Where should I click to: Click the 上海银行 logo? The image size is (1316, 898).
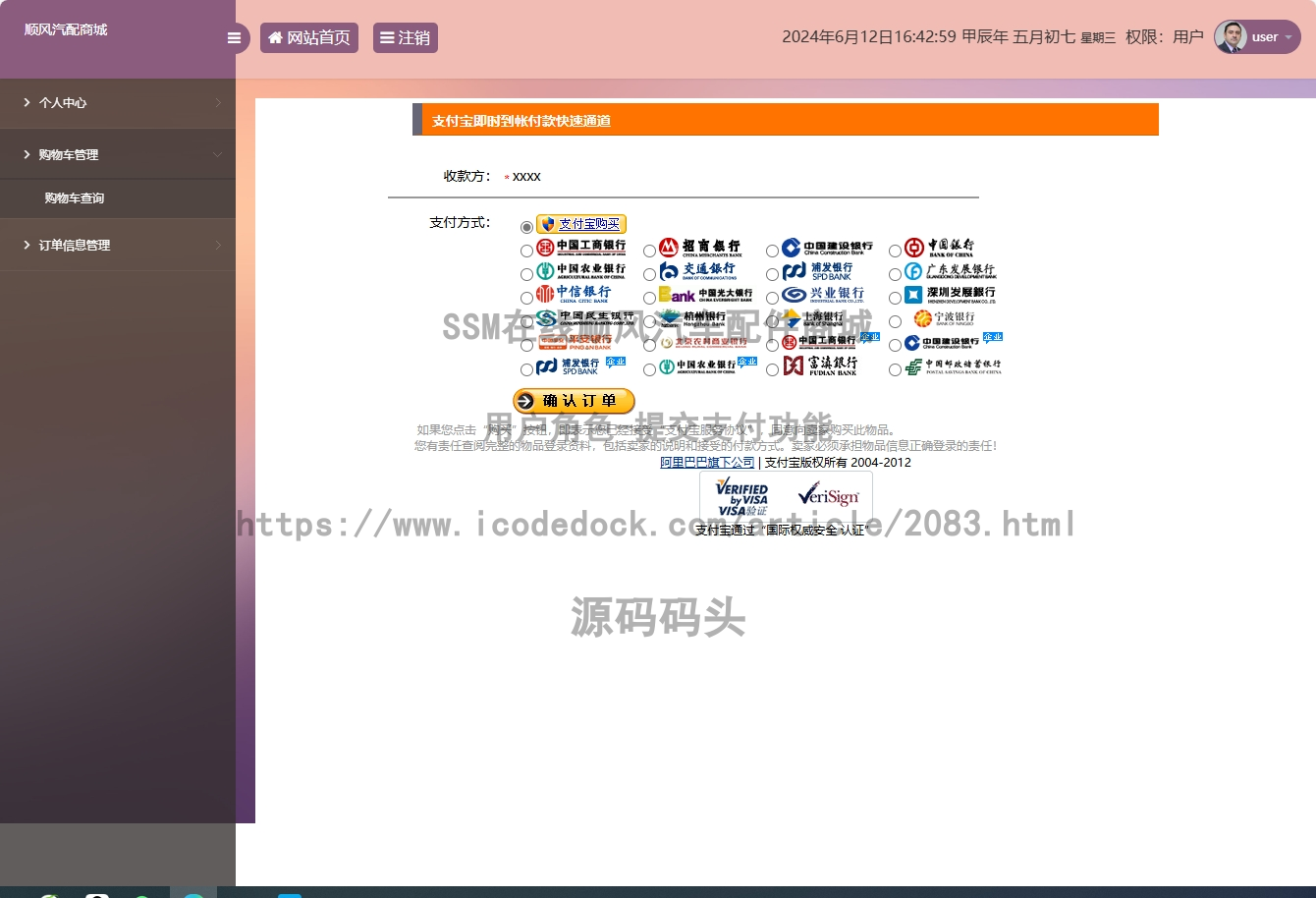814,317
